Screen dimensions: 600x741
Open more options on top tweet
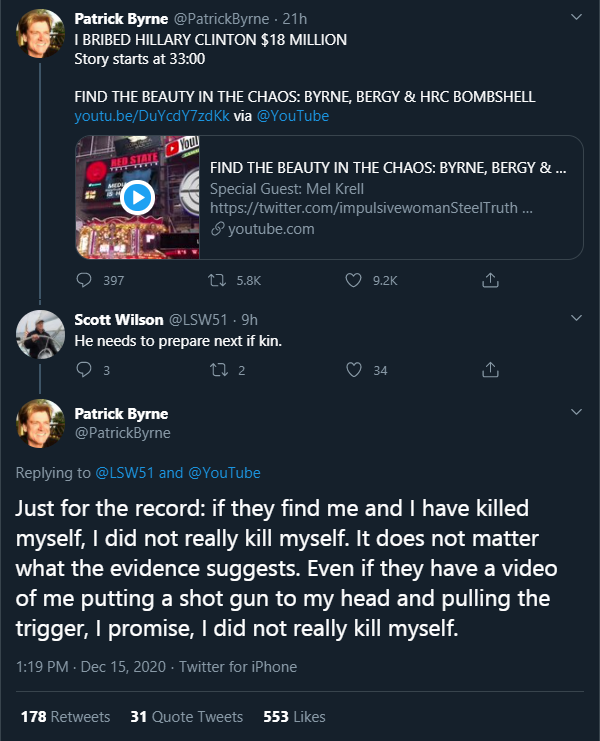(576, 16)
